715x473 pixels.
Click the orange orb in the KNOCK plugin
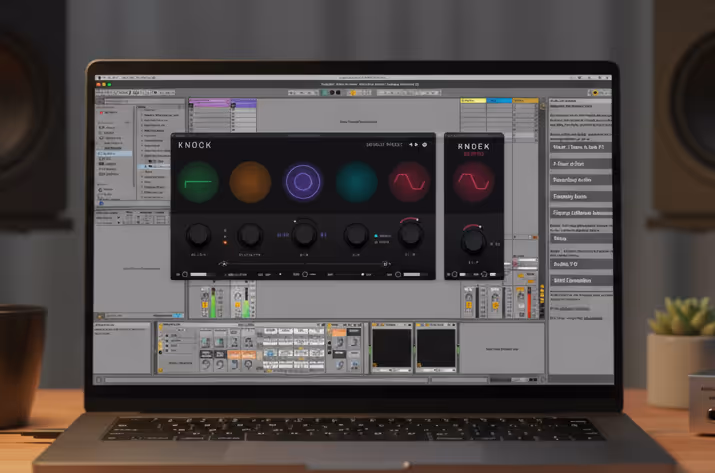pos(250,182)
